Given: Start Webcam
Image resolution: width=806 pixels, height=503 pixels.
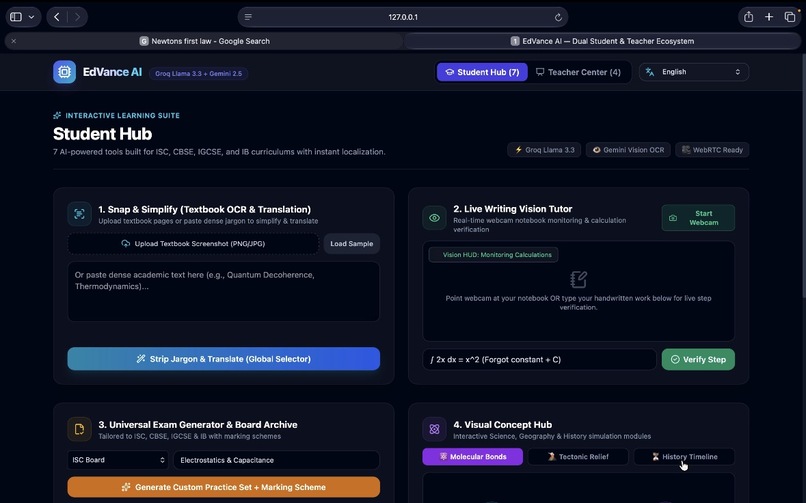Looking at the screenshot, I should point(698,218).
